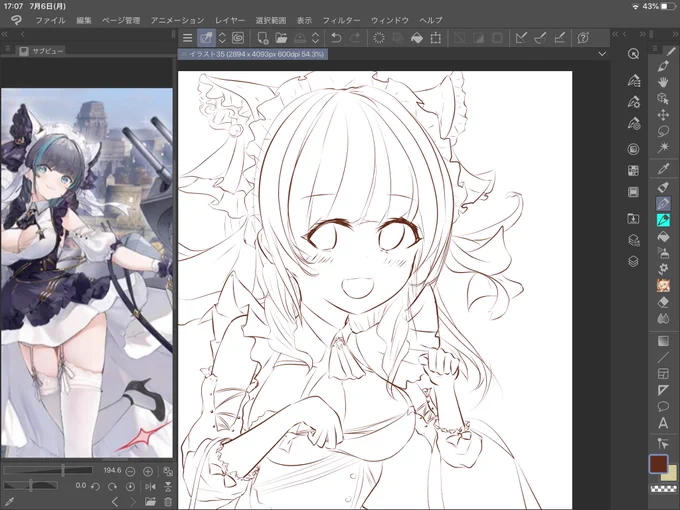Open the レイヤー menu
This screenshot has height=510, width=680.
pos(230,20)
